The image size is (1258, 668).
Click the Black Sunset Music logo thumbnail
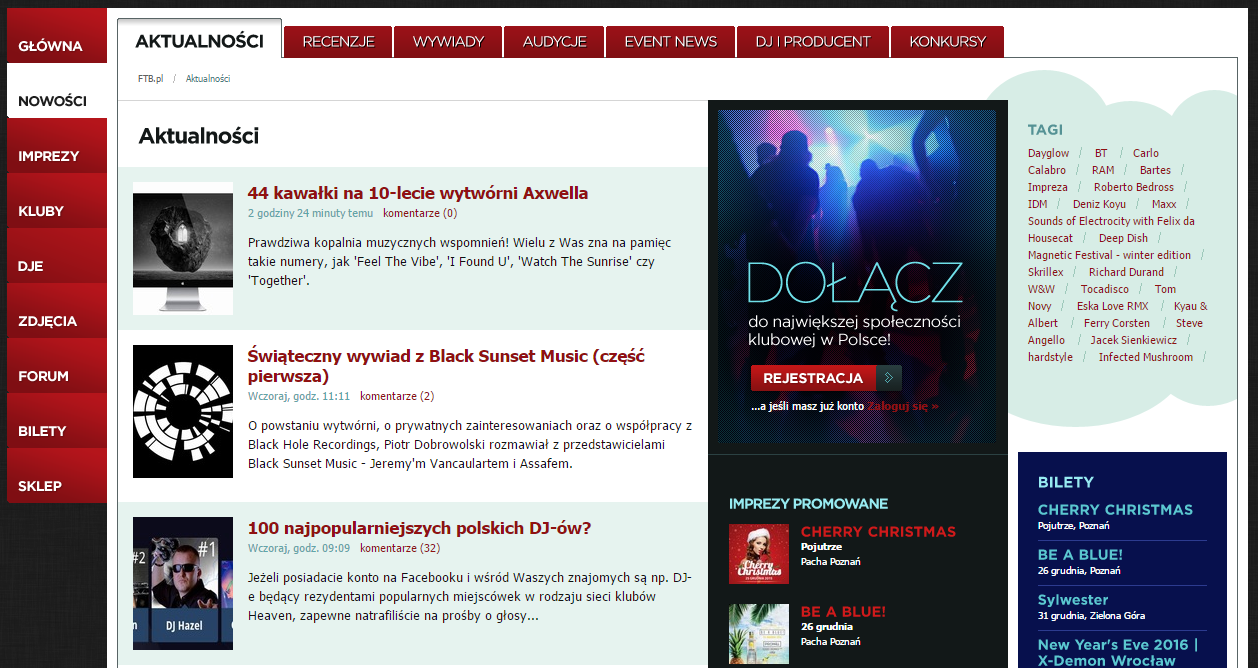click(183, 411)
